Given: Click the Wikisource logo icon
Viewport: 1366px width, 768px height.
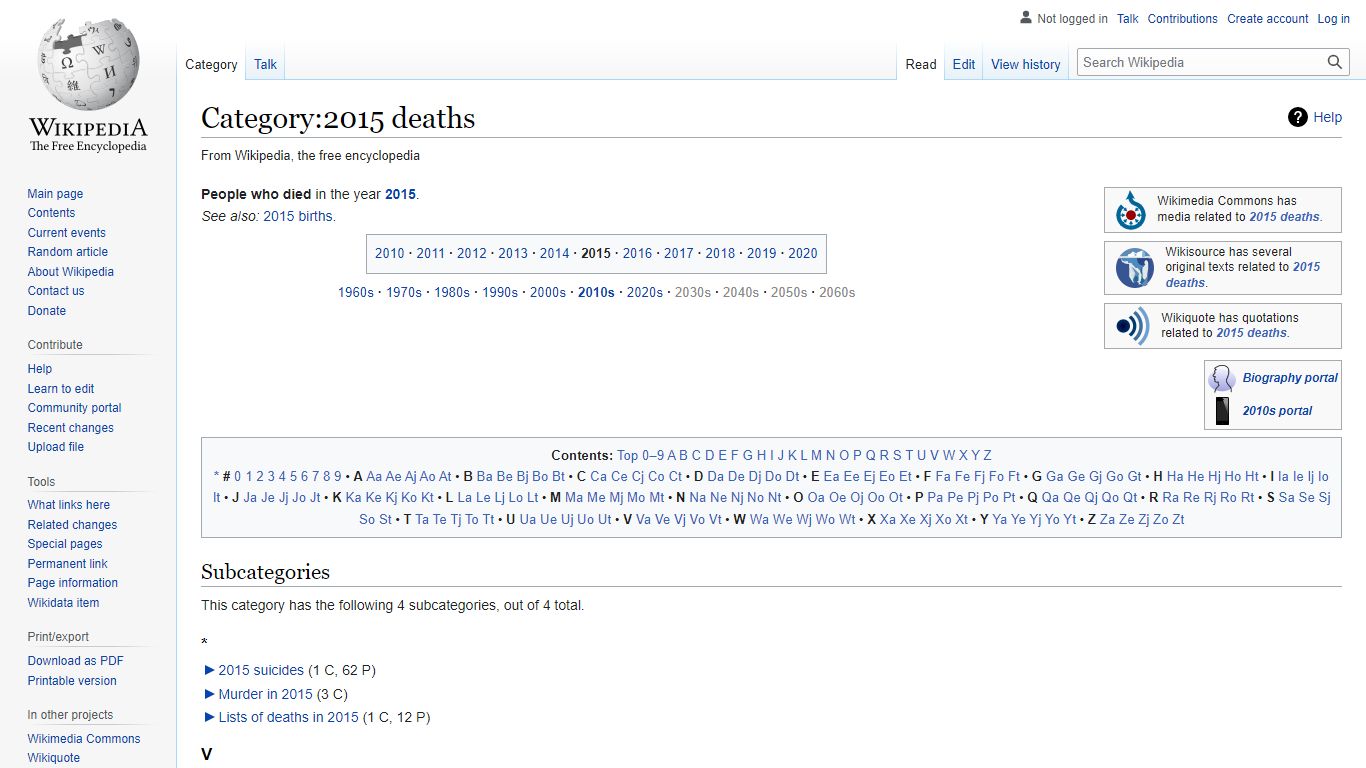Looking at the screenshot, I should [x=1134, y=268].
